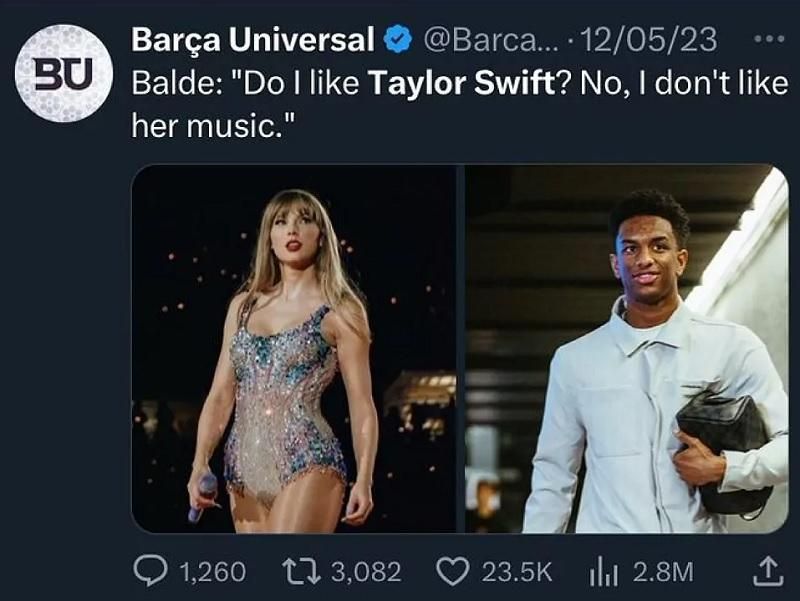Open the three-dot more options menu

coord(768,38)
